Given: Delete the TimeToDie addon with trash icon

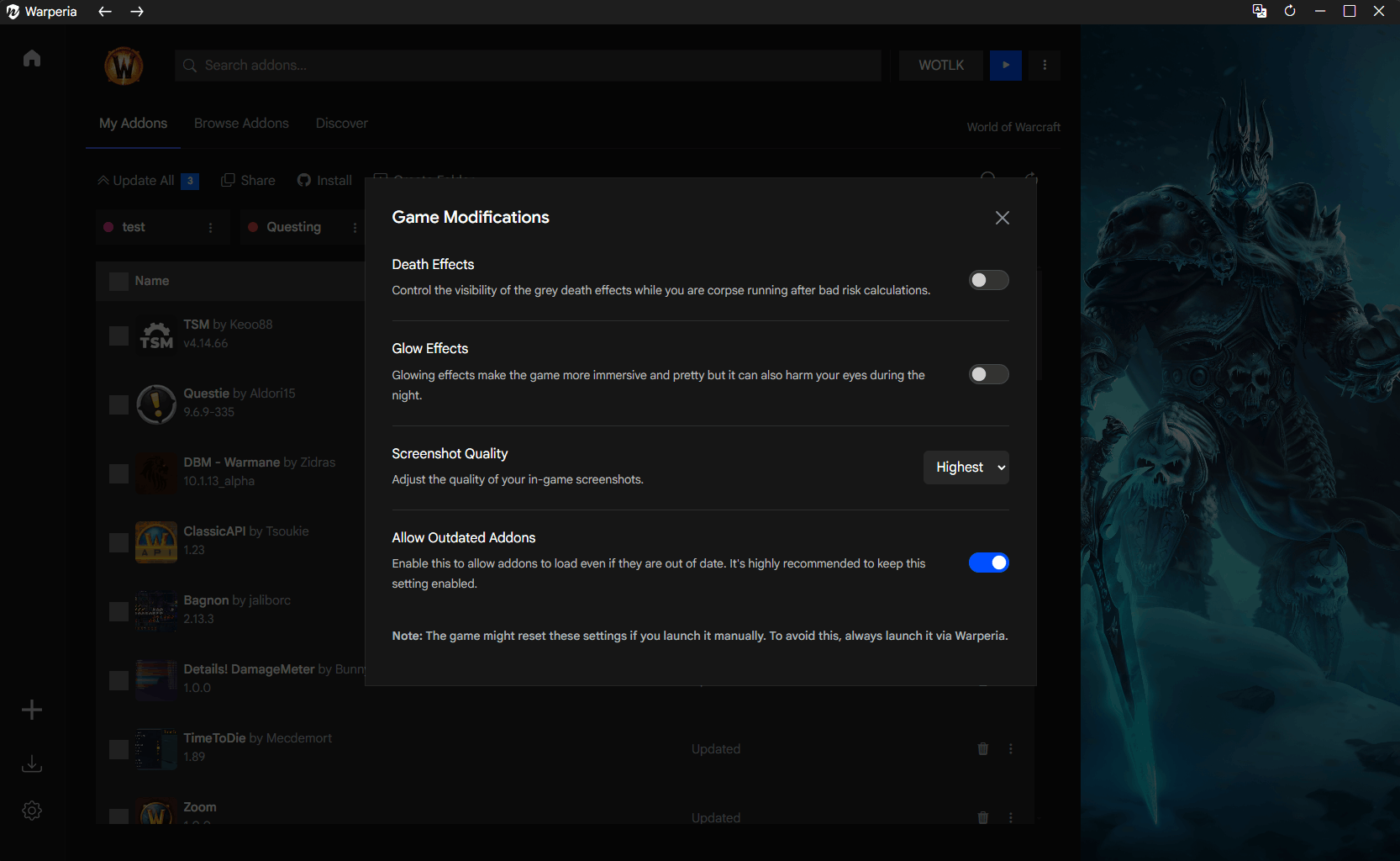Looking at the screenshot, I should (982, 749).
